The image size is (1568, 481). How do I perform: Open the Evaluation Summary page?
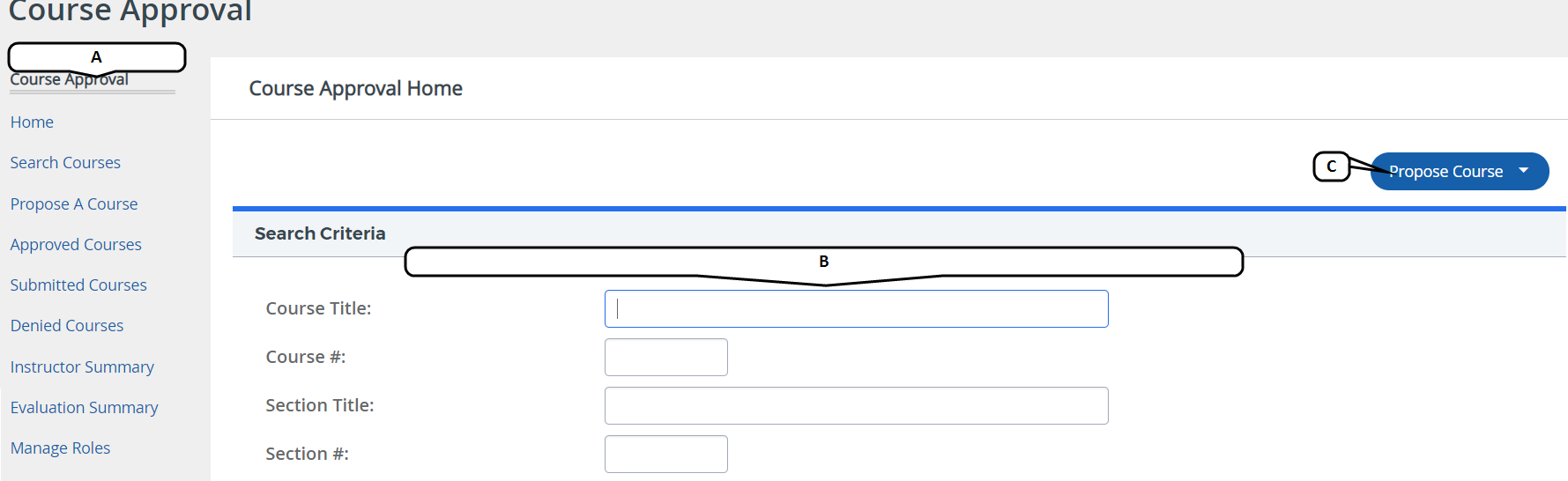(x=85, y=408)
